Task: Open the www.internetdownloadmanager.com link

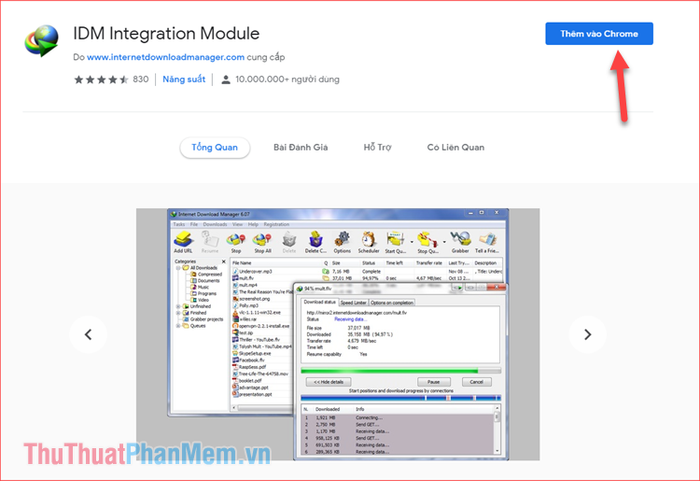Action: coord(166,57)
